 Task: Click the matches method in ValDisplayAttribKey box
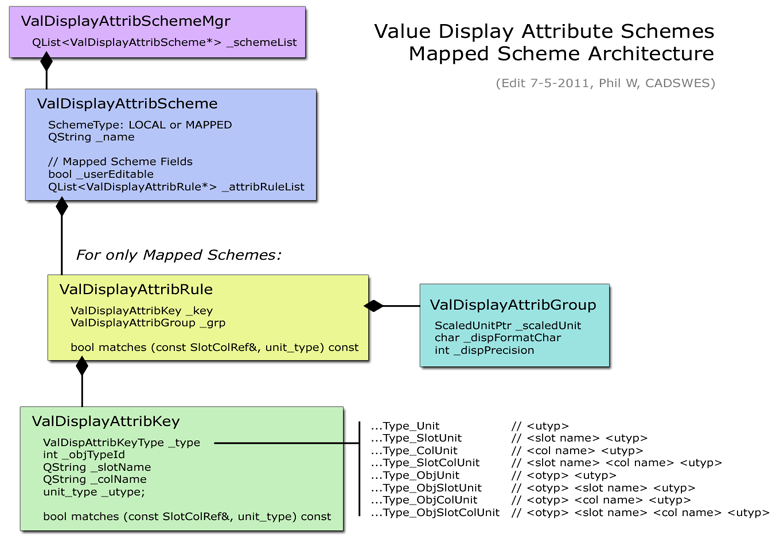tap(187, 517)
